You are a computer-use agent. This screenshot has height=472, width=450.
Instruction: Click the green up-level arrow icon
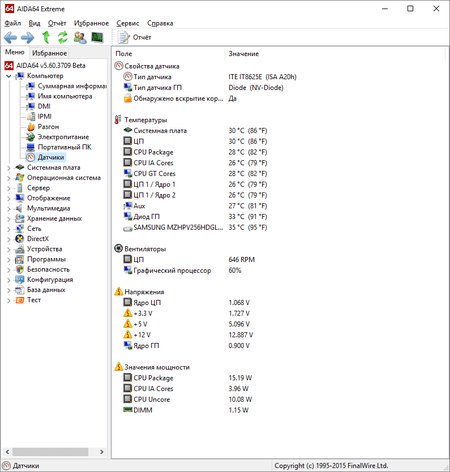pyautogui.click(x=46, y=37)
